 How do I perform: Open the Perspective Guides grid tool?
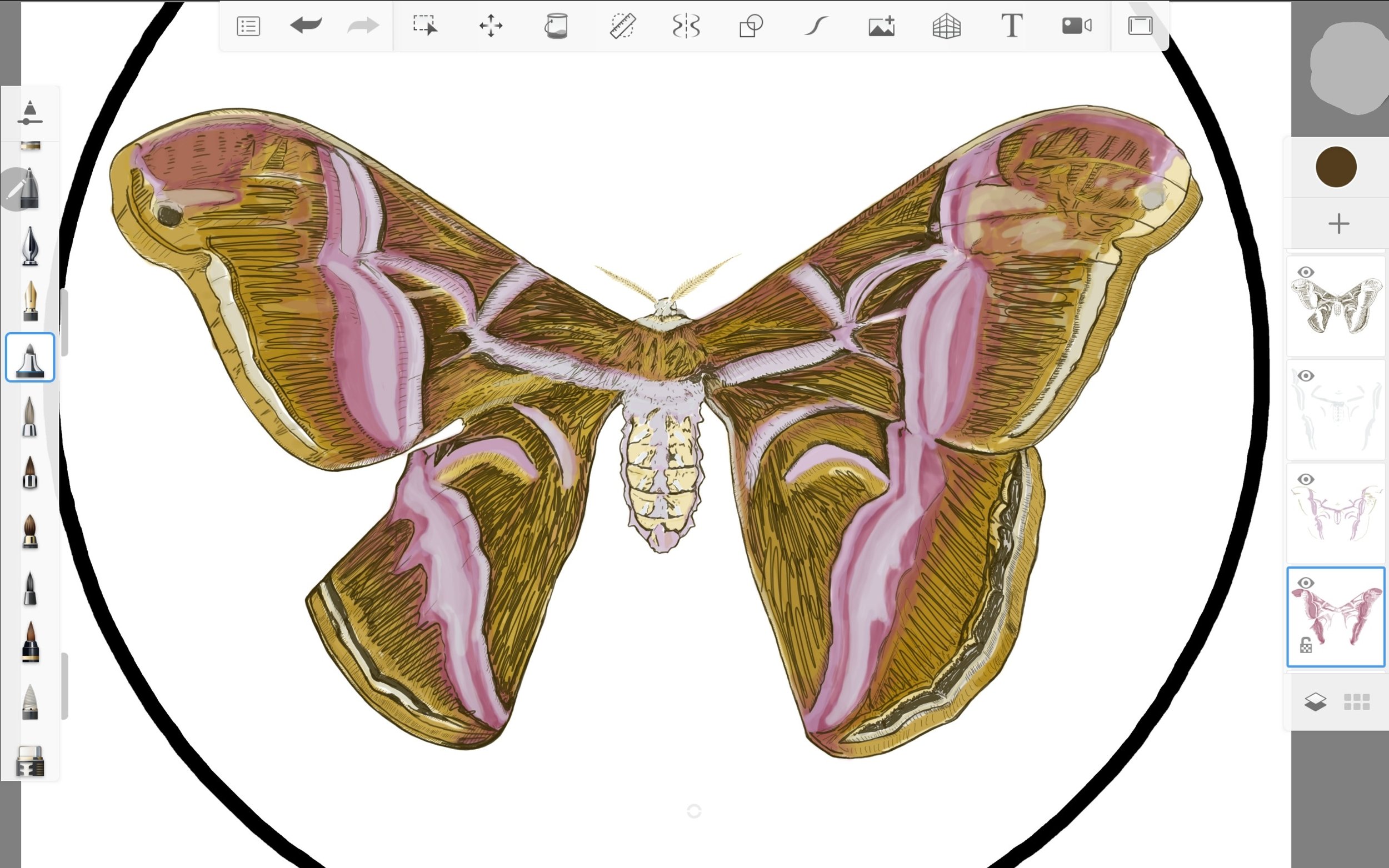[x=947, y=27]
